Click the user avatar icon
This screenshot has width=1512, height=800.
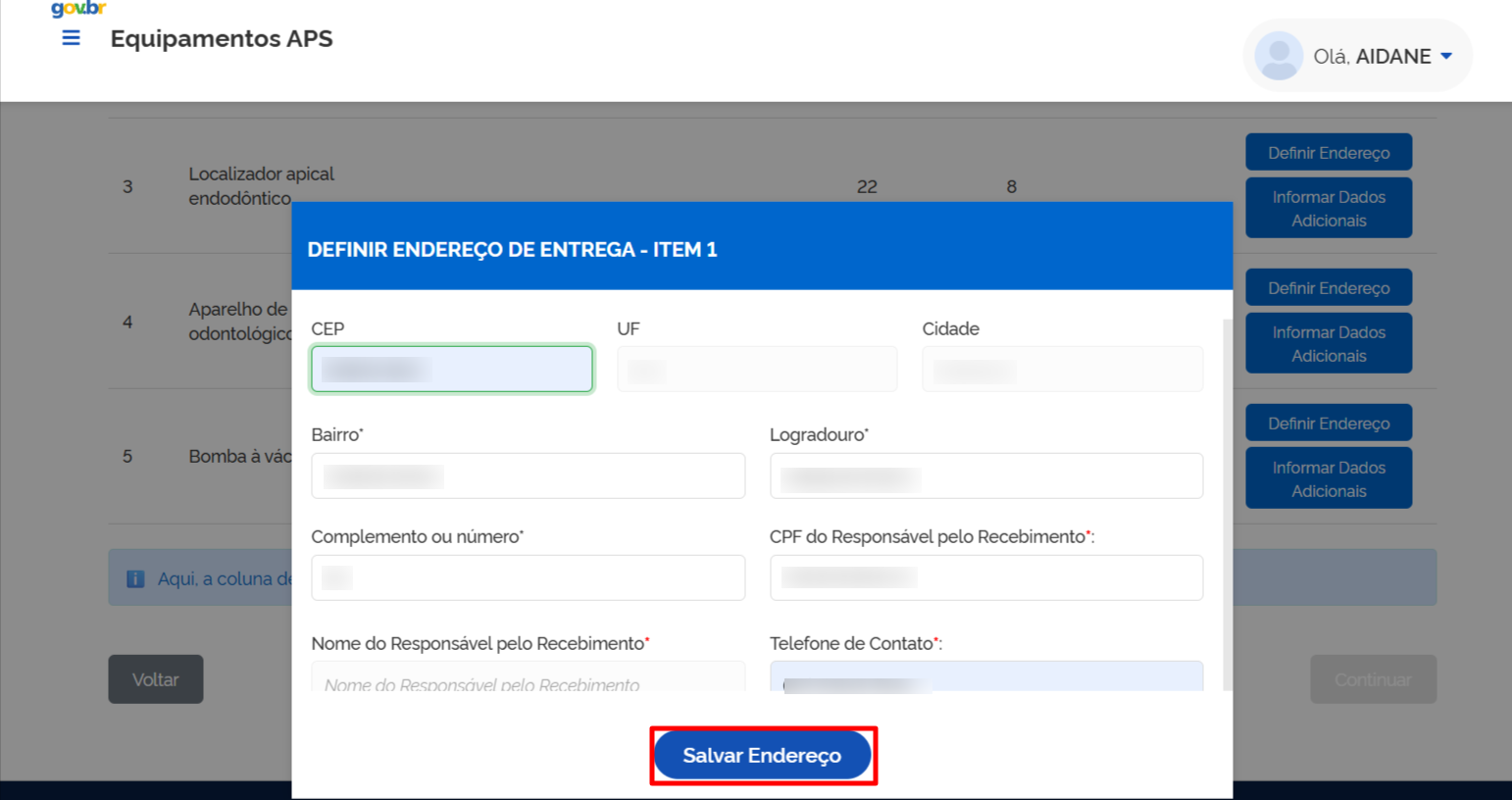coord(1278,56)
